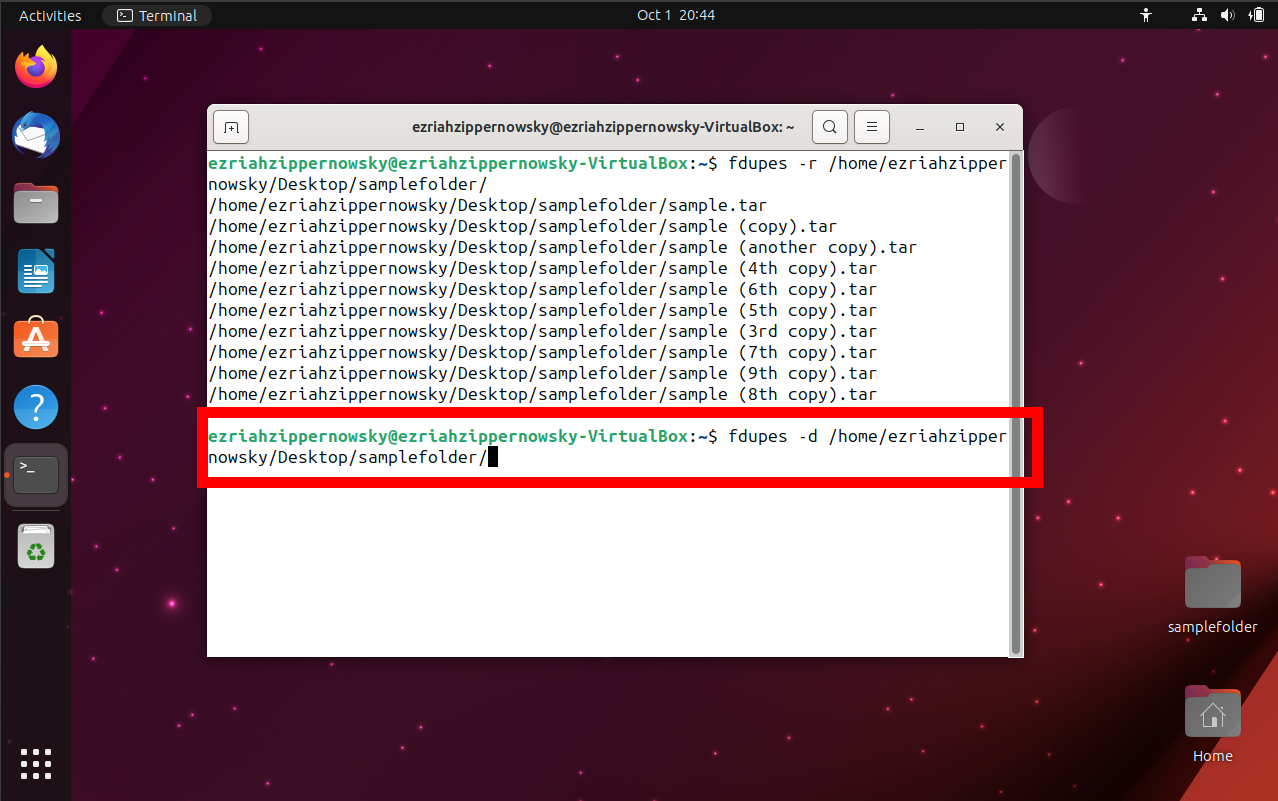Open the Activities overview
This screenshot has width=1278, height=801.
[49, 15]
